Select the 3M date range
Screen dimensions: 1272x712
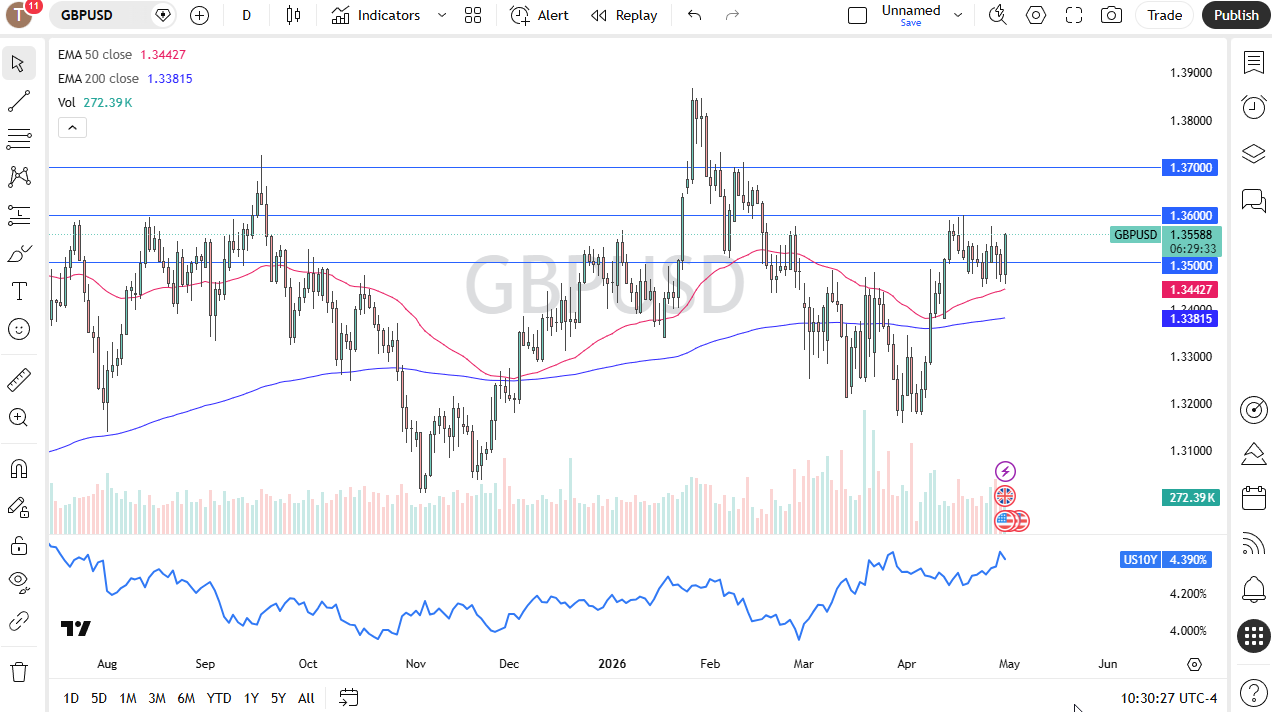tap(157, 698)
